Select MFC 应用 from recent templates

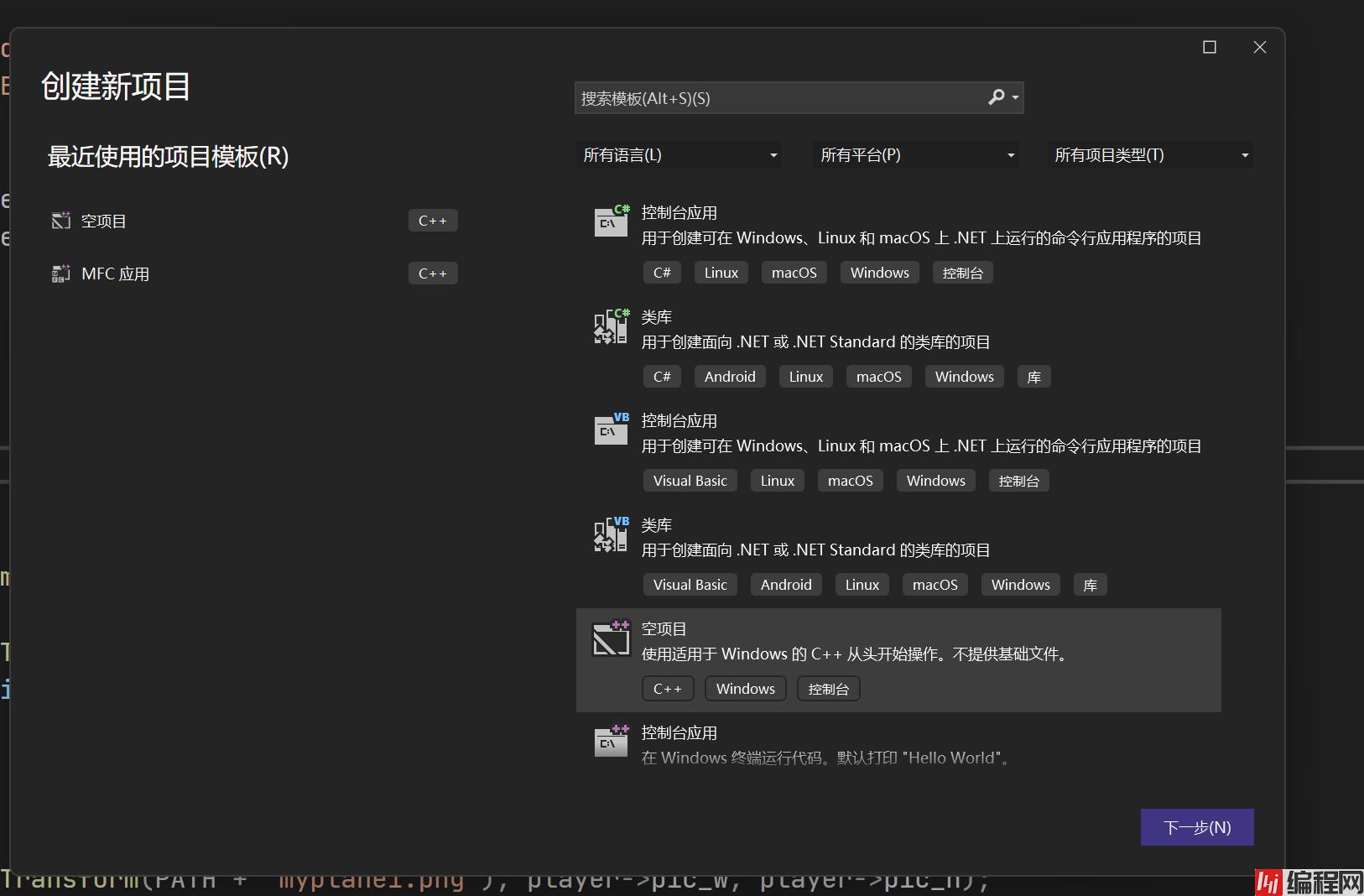point(116,274)
